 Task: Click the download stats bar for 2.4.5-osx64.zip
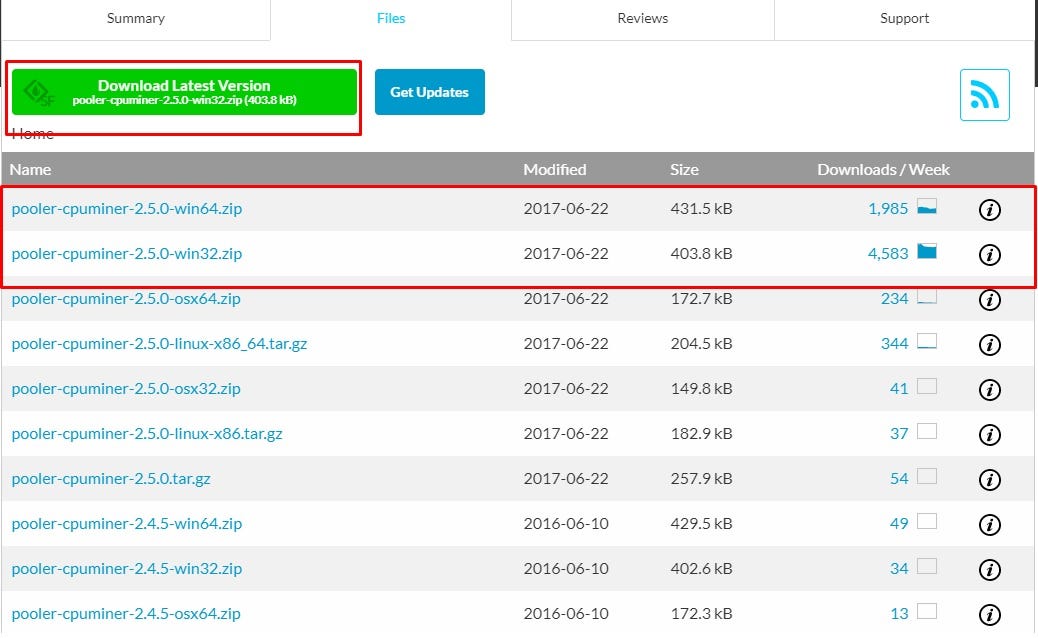pyautogui.click(x=927, y=612)
